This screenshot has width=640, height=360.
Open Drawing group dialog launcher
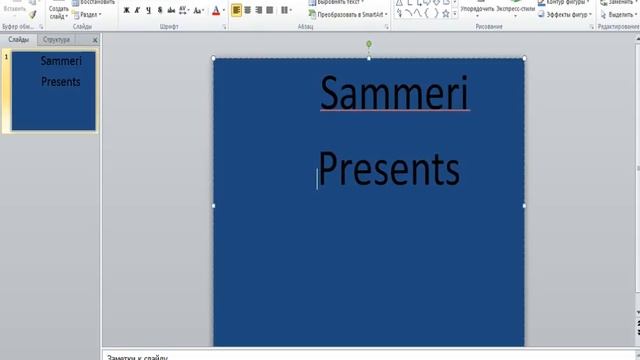(x=591, y=27)
